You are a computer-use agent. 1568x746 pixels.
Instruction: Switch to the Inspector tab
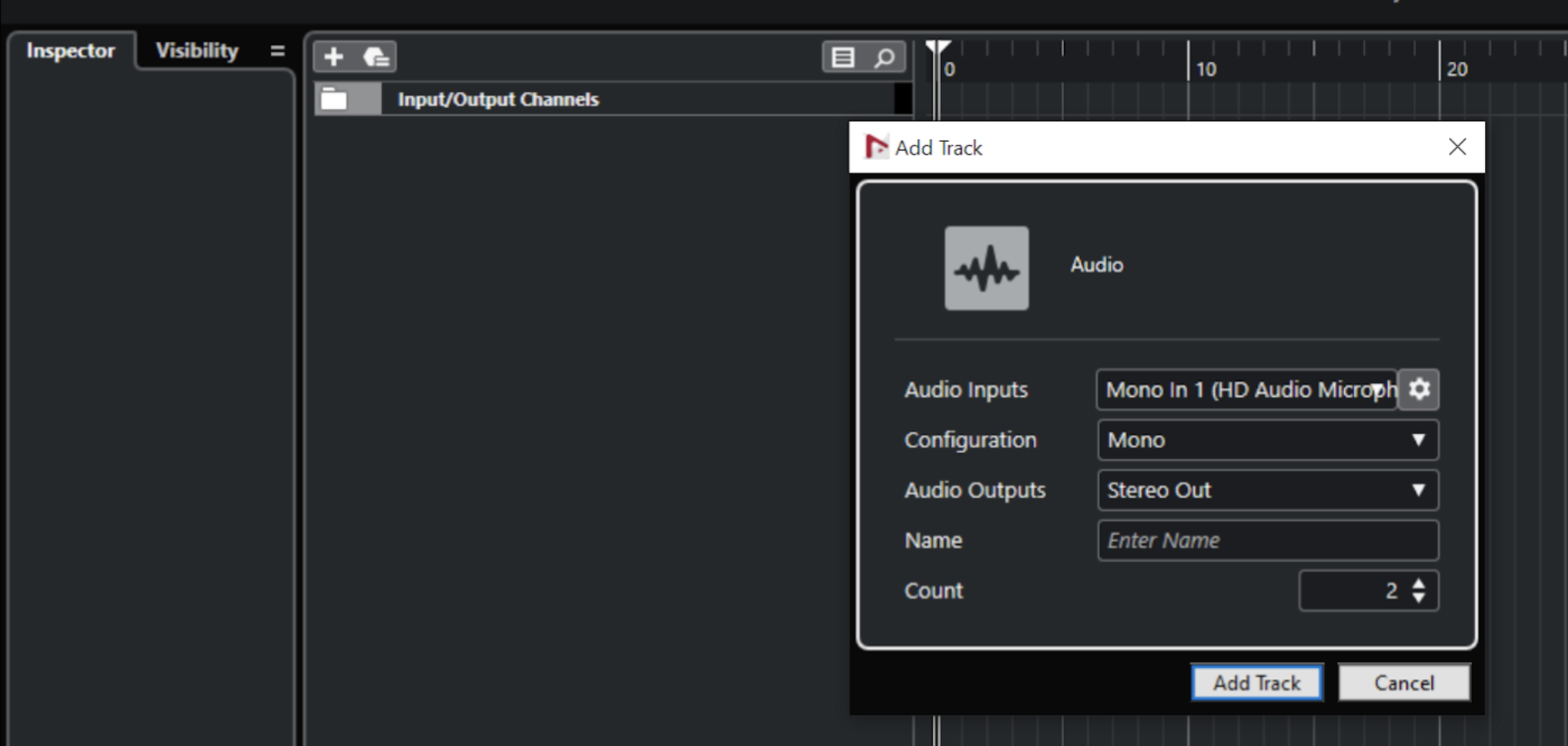point(71,51)
